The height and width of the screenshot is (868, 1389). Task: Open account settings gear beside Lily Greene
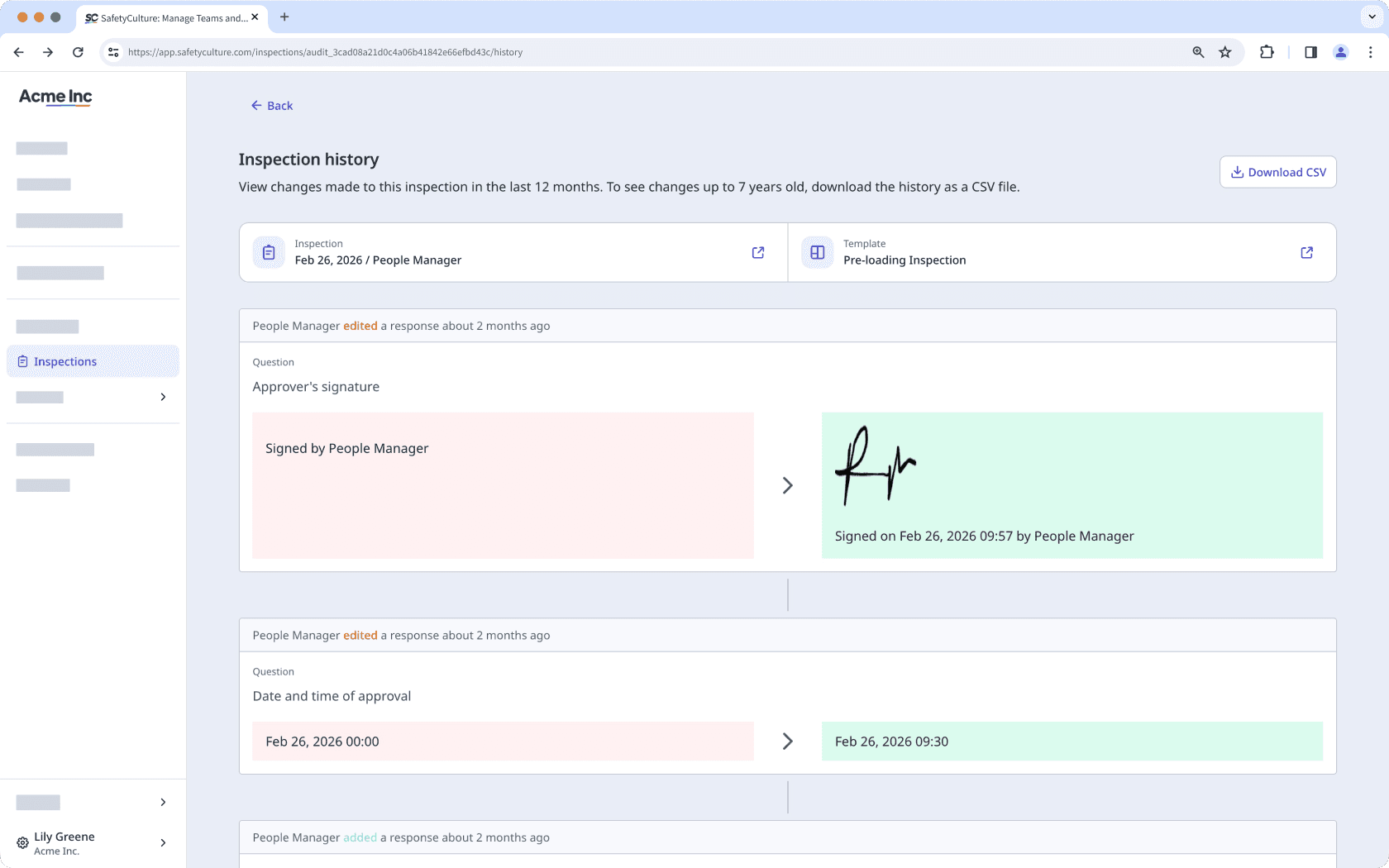(x=21, y=842)
